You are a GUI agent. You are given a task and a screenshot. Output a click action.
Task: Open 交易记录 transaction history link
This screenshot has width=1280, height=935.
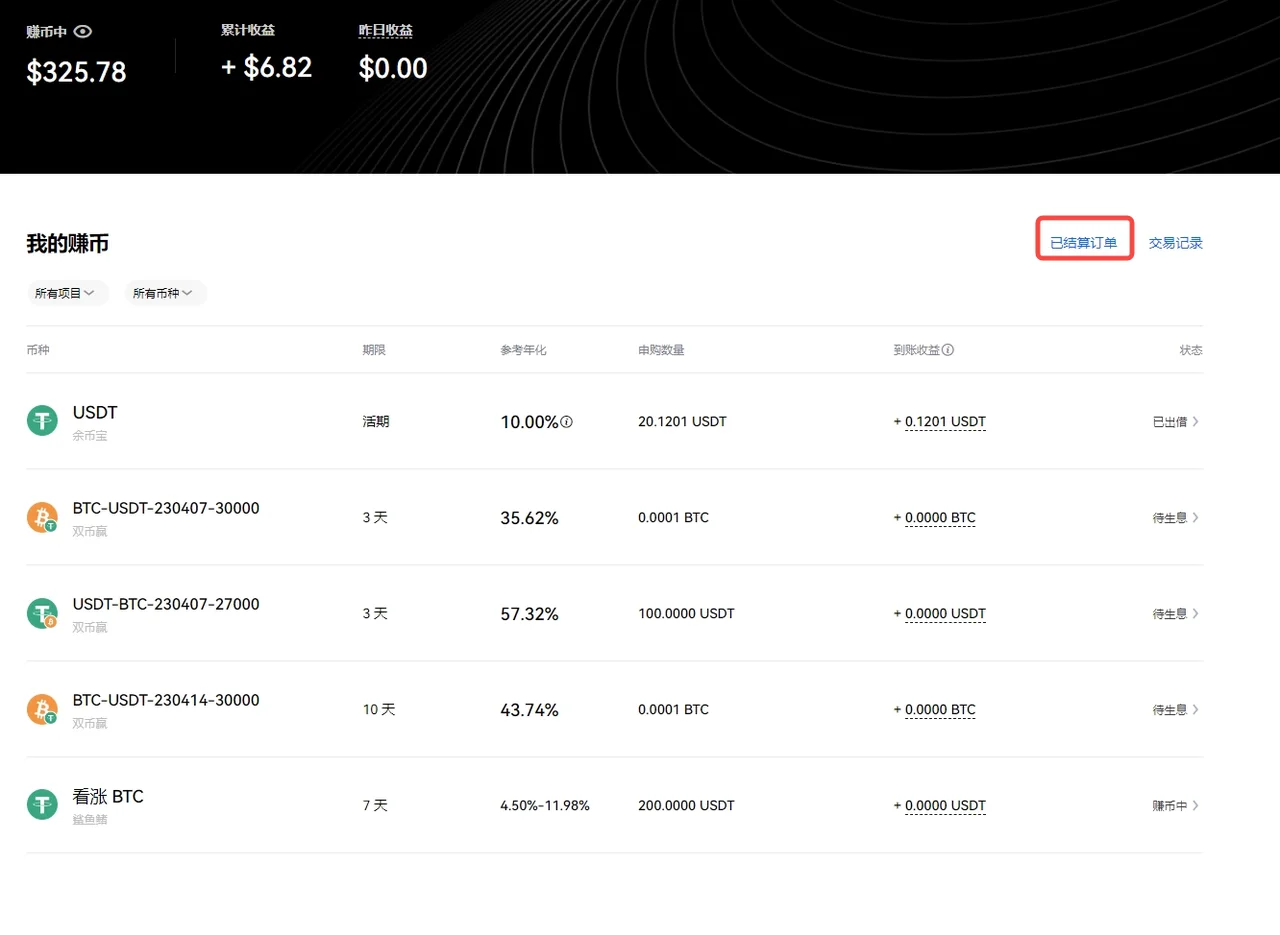(1176, 242)
